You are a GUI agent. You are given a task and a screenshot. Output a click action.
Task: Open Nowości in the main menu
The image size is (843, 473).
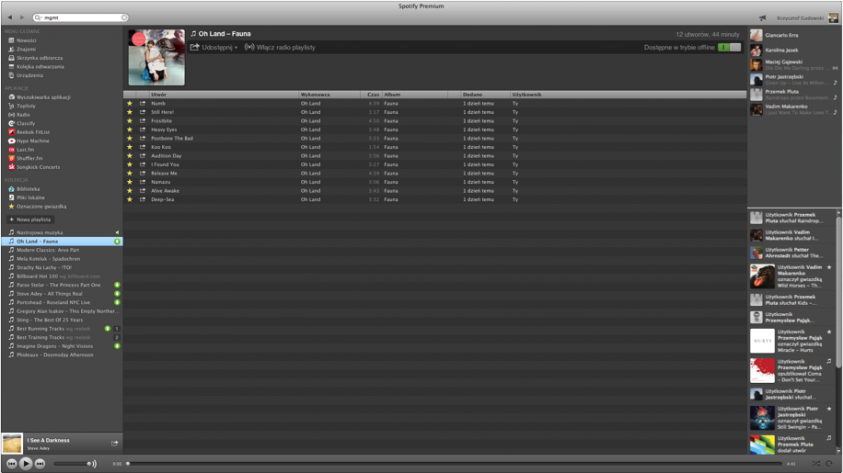click(26, 40)
